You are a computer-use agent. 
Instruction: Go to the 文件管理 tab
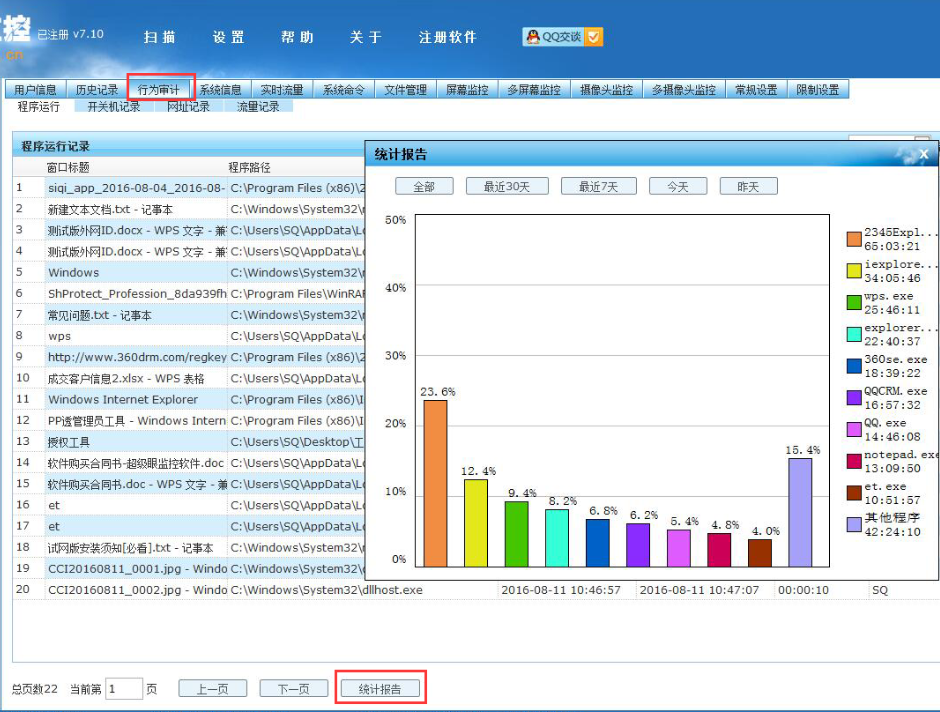(x=406, y=90)
